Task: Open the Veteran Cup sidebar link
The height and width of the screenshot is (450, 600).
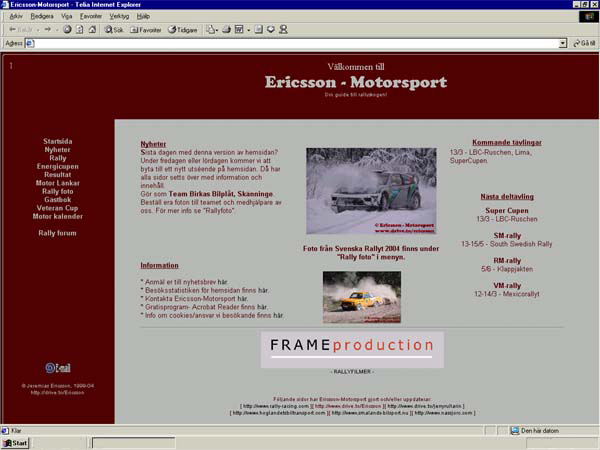Action: point(57,208)
